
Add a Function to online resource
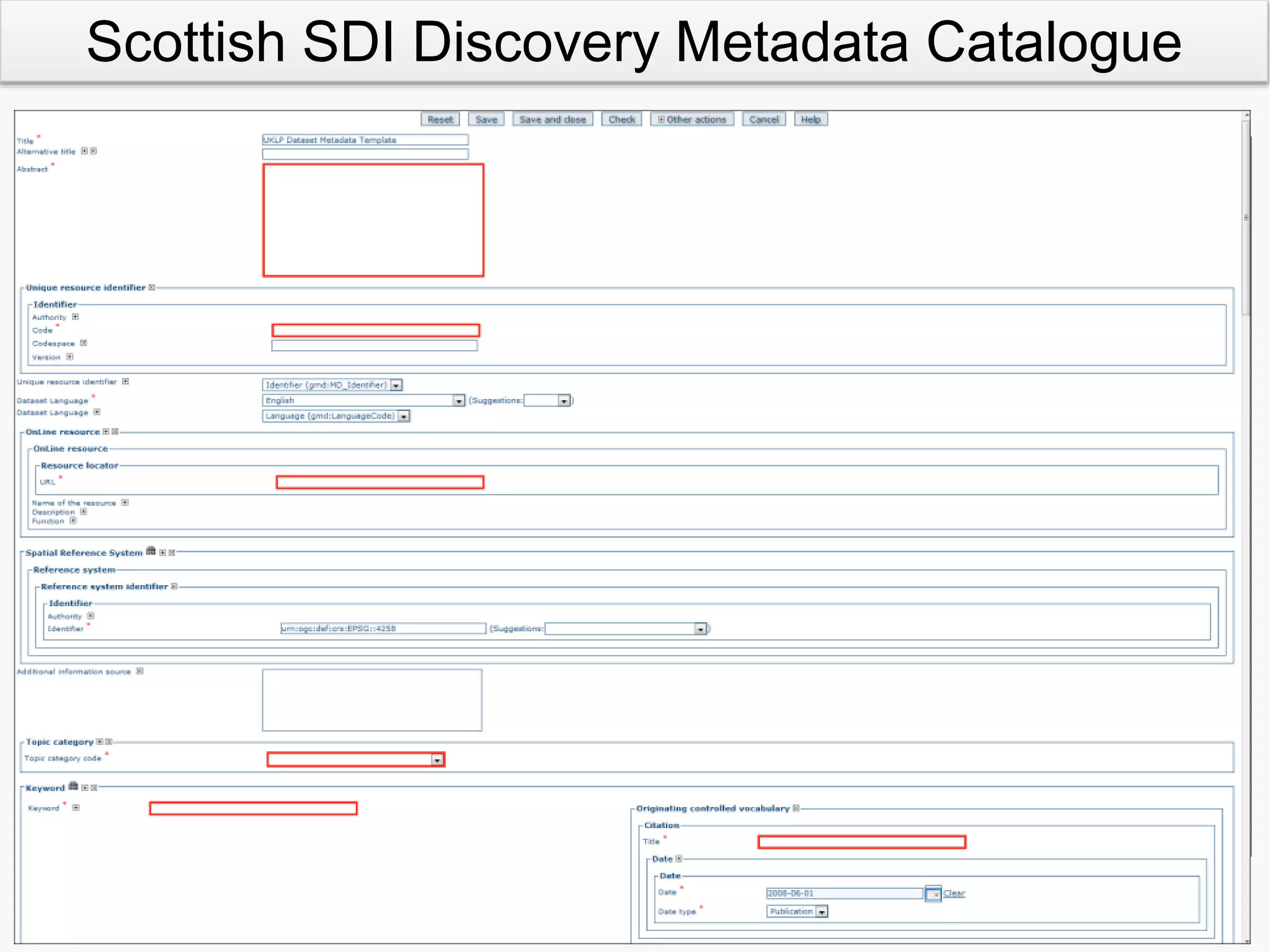73,521
